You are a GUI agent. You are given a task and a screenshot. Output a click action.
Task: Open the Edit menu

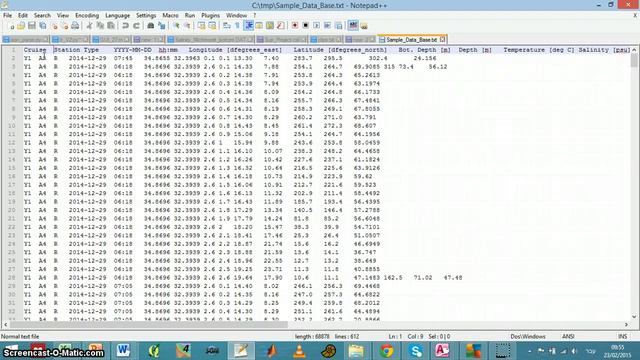22,16
